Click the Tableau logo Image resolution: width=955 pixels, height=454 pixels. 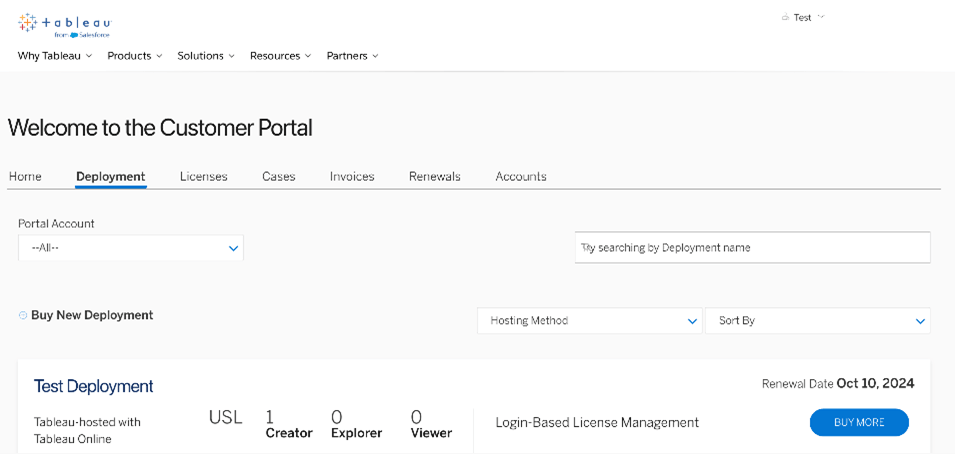coord(63,24)
